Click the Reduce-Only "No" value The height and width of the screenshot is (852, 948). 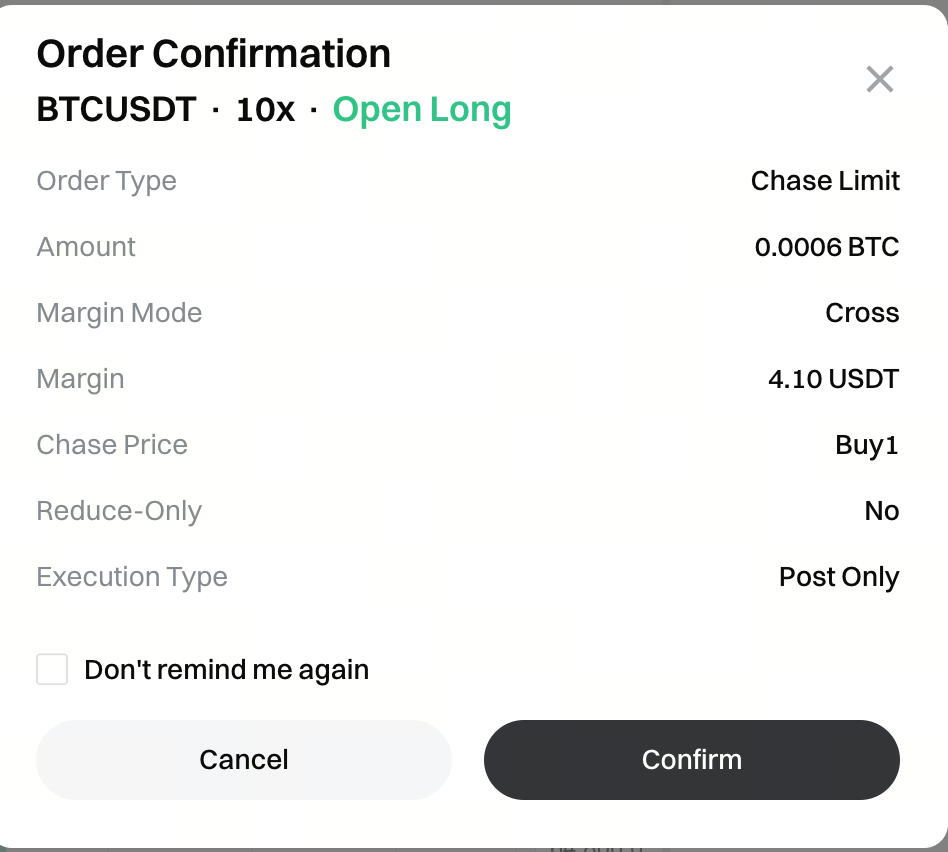tap(881, 511)
